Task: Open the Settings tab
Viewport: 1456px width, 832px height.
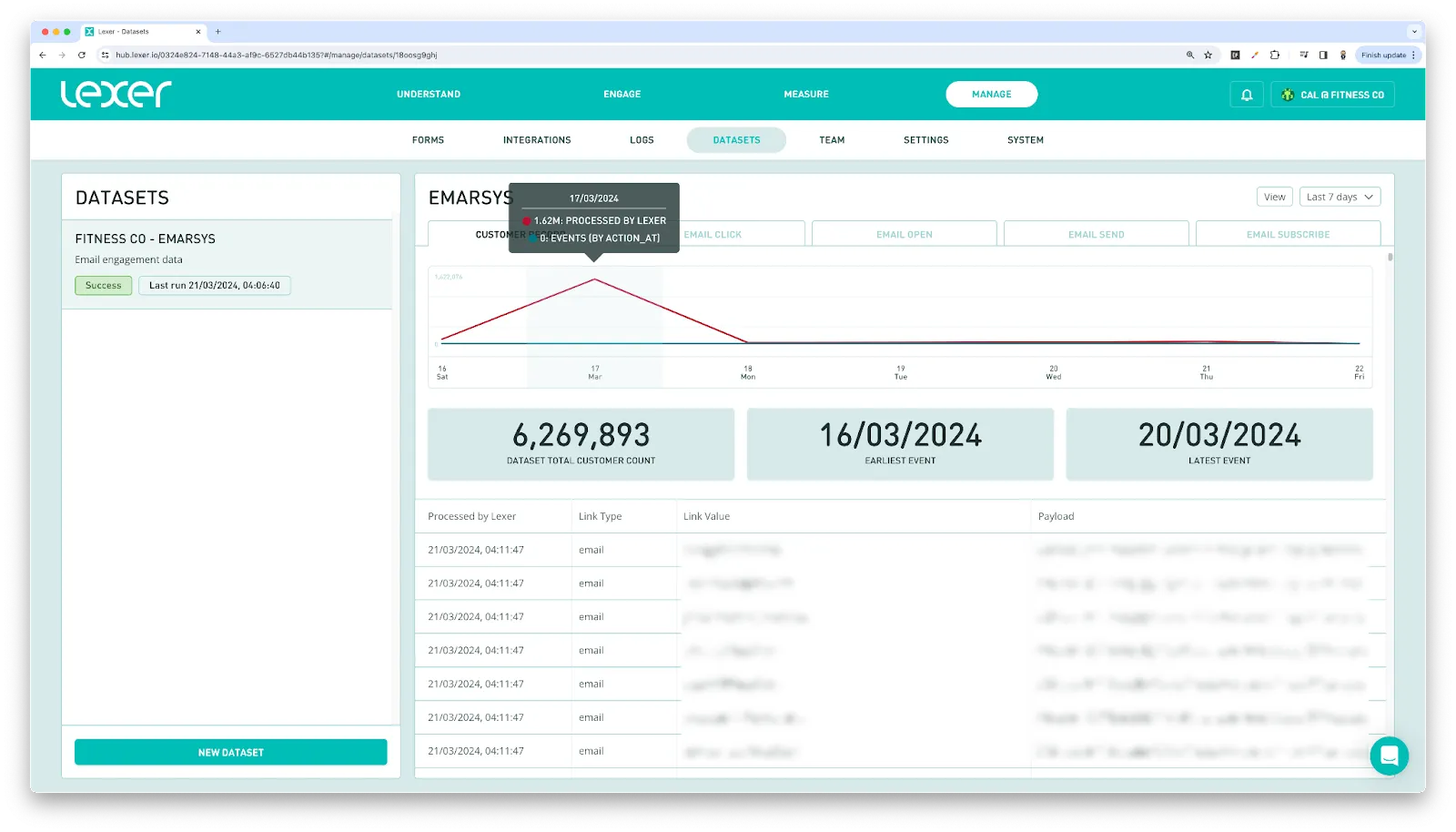Action: [925, 140]
